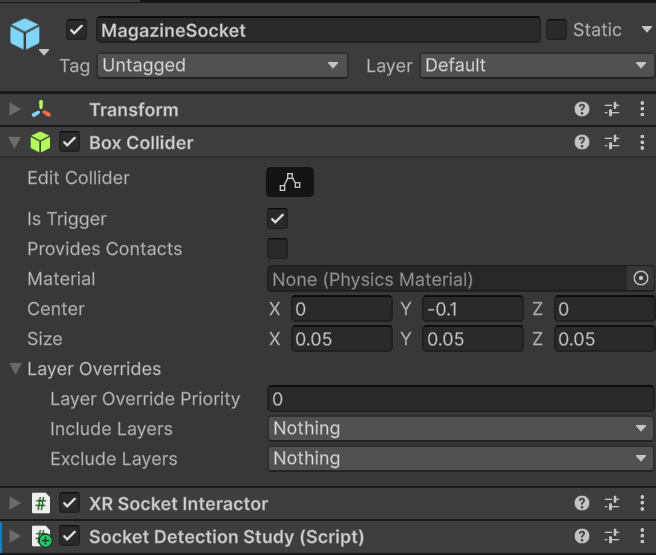Image resolution: width=656 pixels, height=555 pixels.
Task: Open Socket Detection Study help icon
Action: 582,537
